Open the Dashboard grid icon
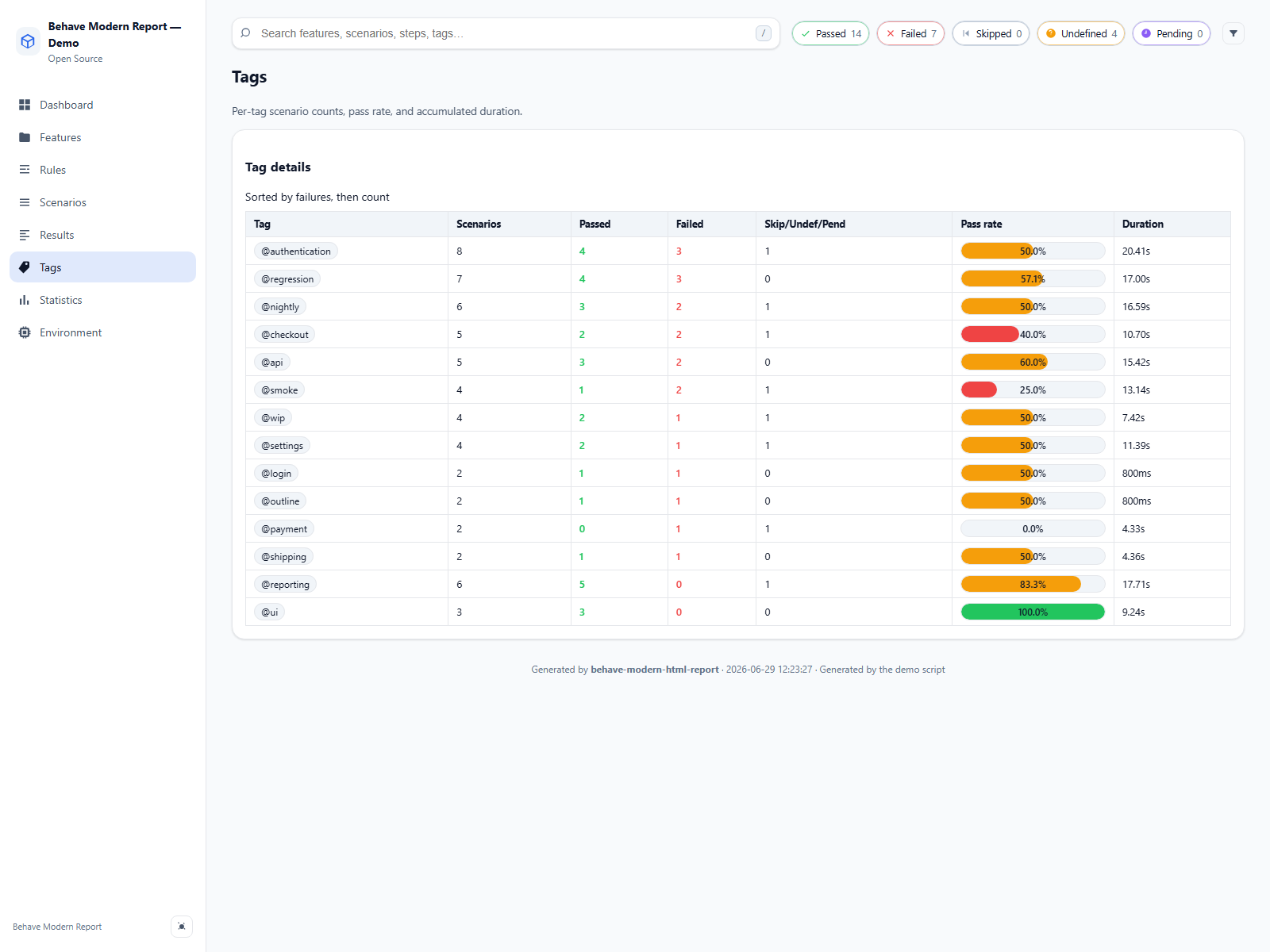This screenshot has width=1270, height=952. (x=25, y=105)
